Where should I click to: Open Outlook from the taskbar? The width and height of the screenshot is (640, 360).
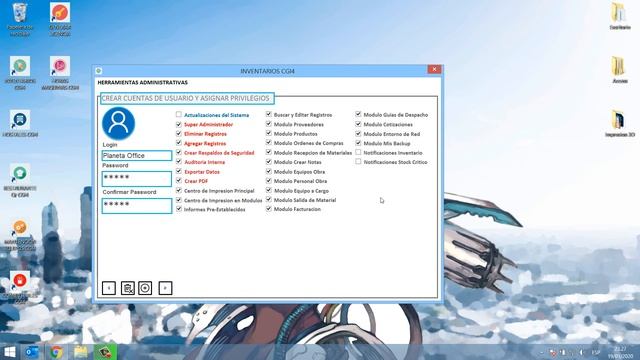coord(32,352)
